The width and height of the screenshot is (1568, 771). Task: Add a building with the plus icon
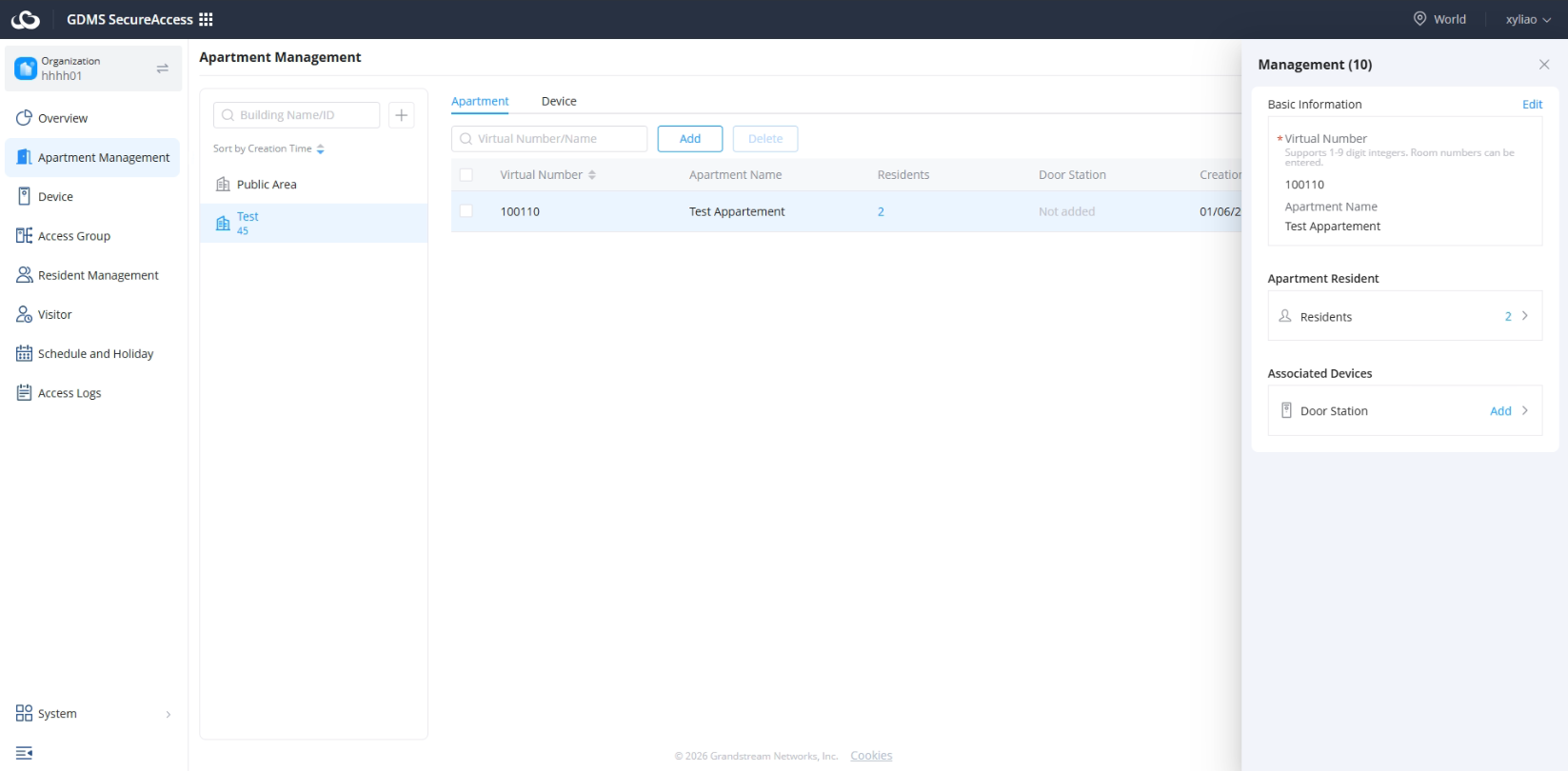(402, 115)
